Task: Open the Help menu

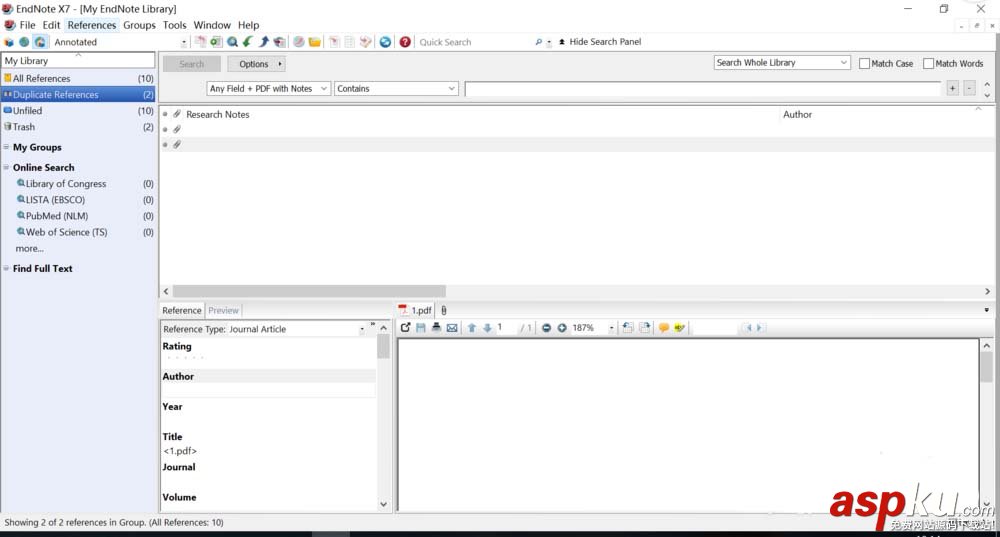Action: pyautogui.click(x=248, y=25)
